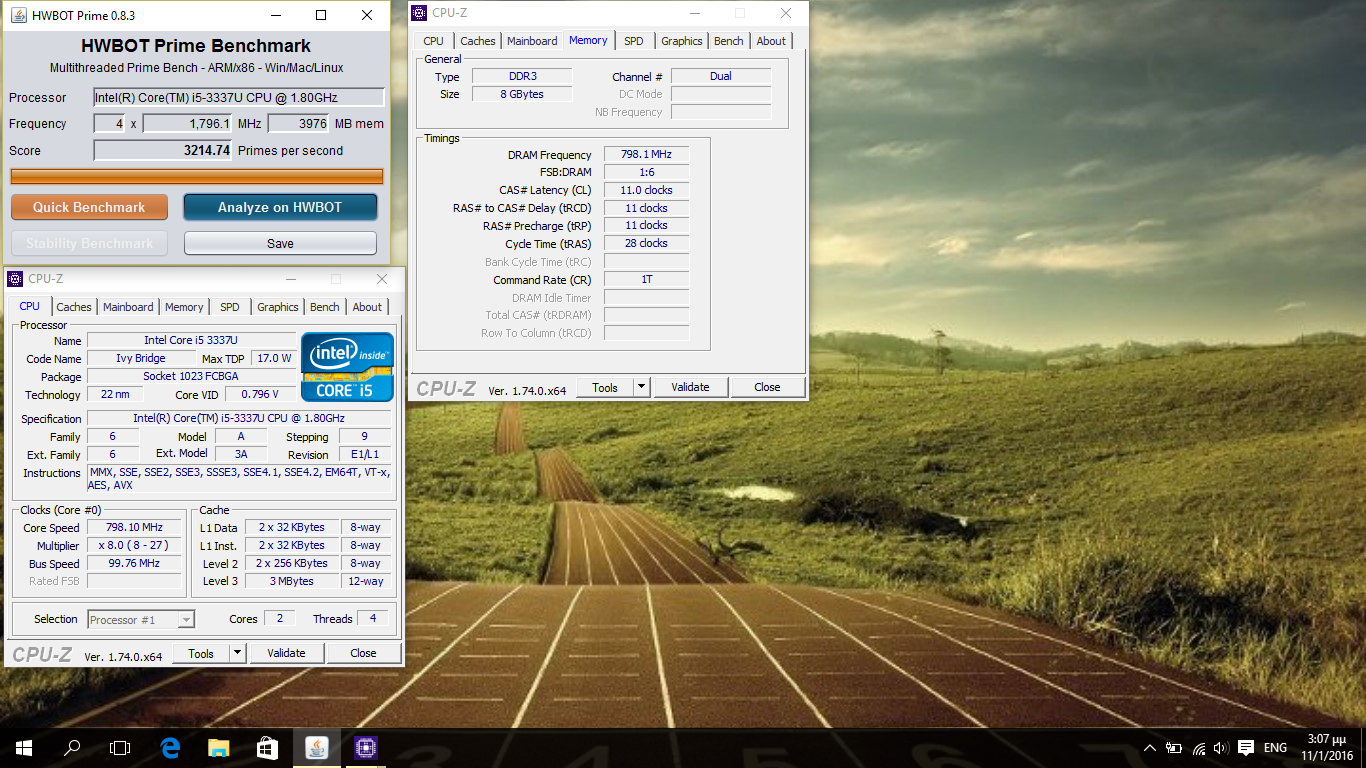The height and width of the screenshot is (768, 1366).
Task: Click the HWBOT Prime title bar Java icon
Action: pyautogui.click(x=17, y=15)
